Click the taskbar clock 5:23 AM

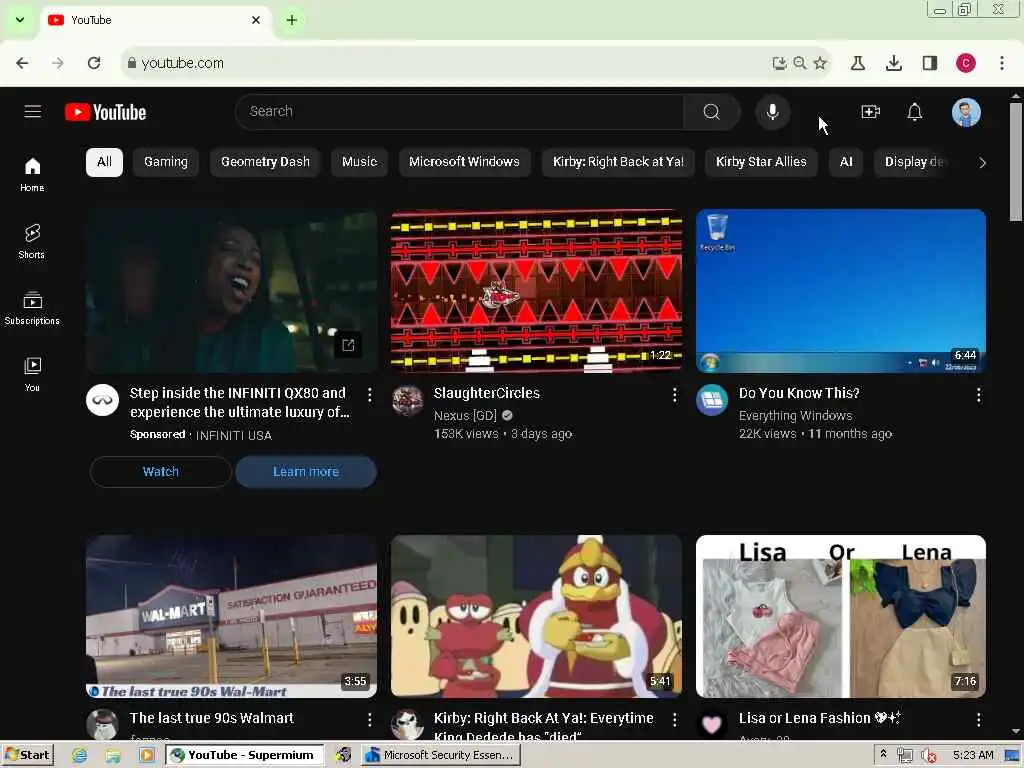point(973,755)
